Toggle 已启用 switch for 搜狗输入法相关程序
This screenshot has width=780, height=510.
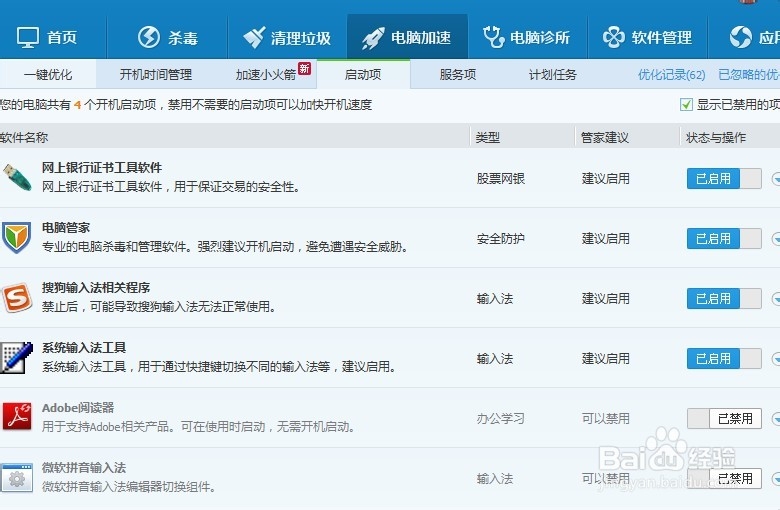(724, 299)
